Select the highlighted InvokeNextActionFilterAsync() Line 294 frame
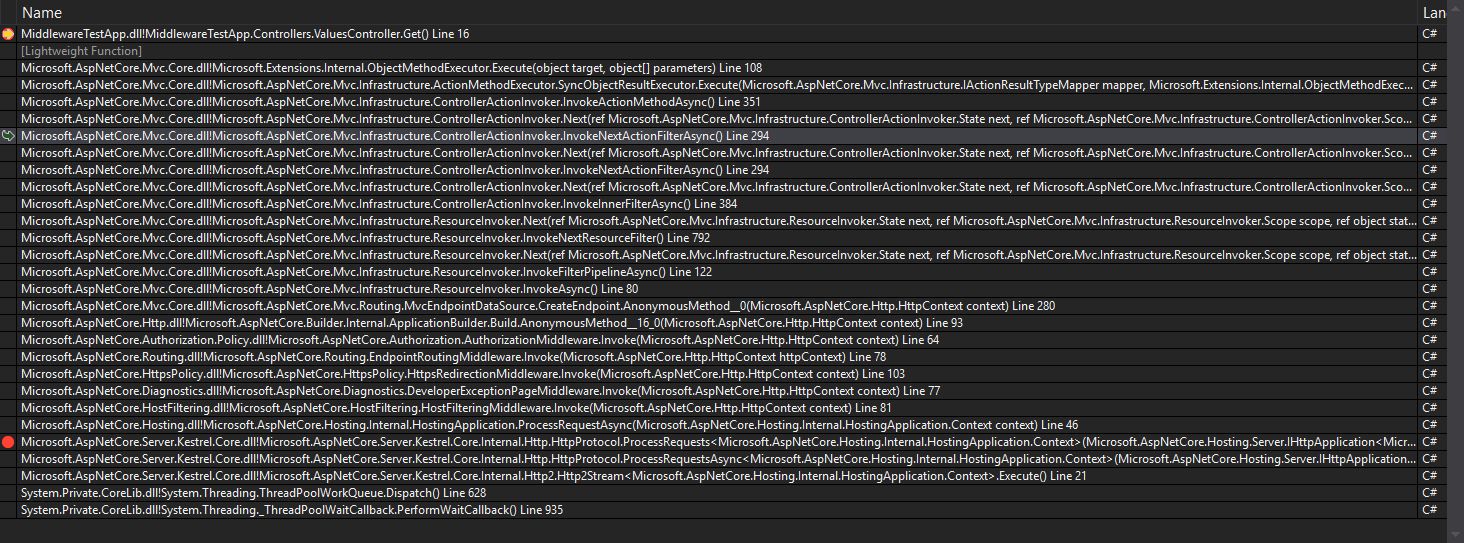1464x543 pixels. [395, 136]
